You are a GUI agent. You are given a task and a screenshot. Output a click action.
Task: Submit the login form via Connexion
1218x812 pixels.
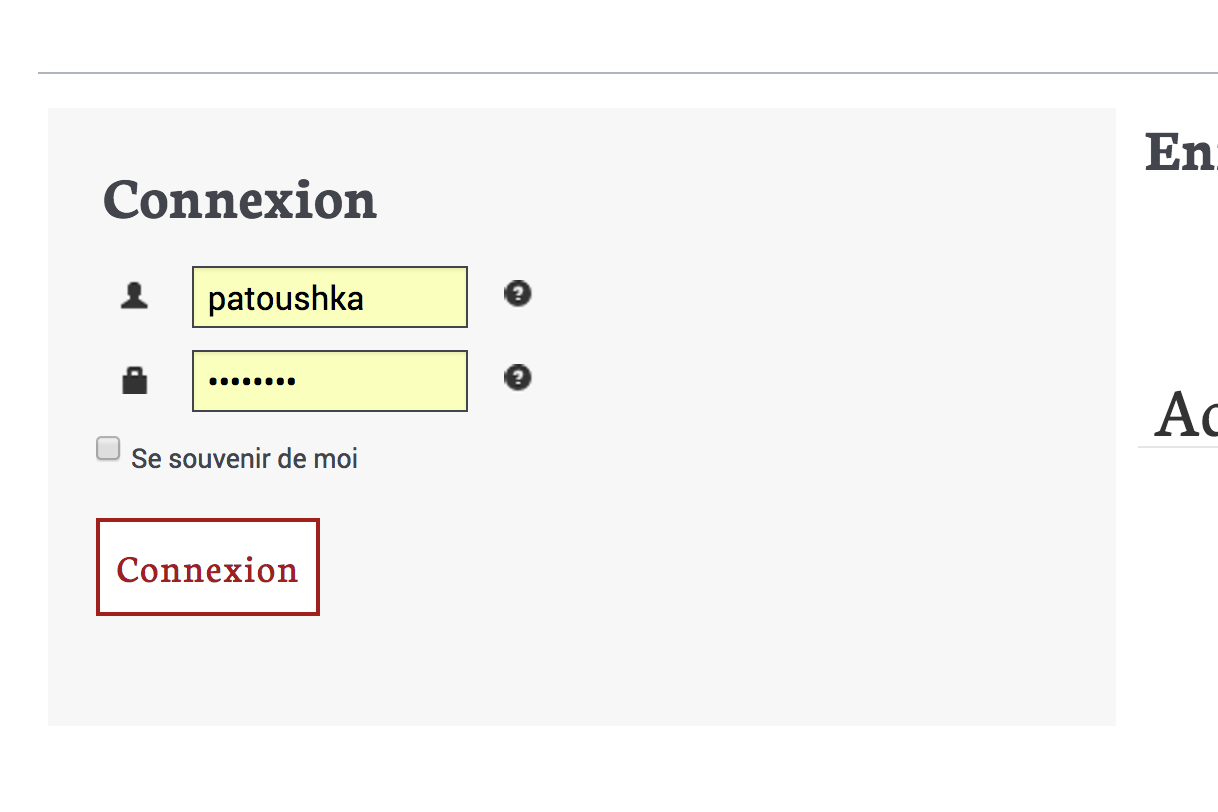(x=207, y=567)
